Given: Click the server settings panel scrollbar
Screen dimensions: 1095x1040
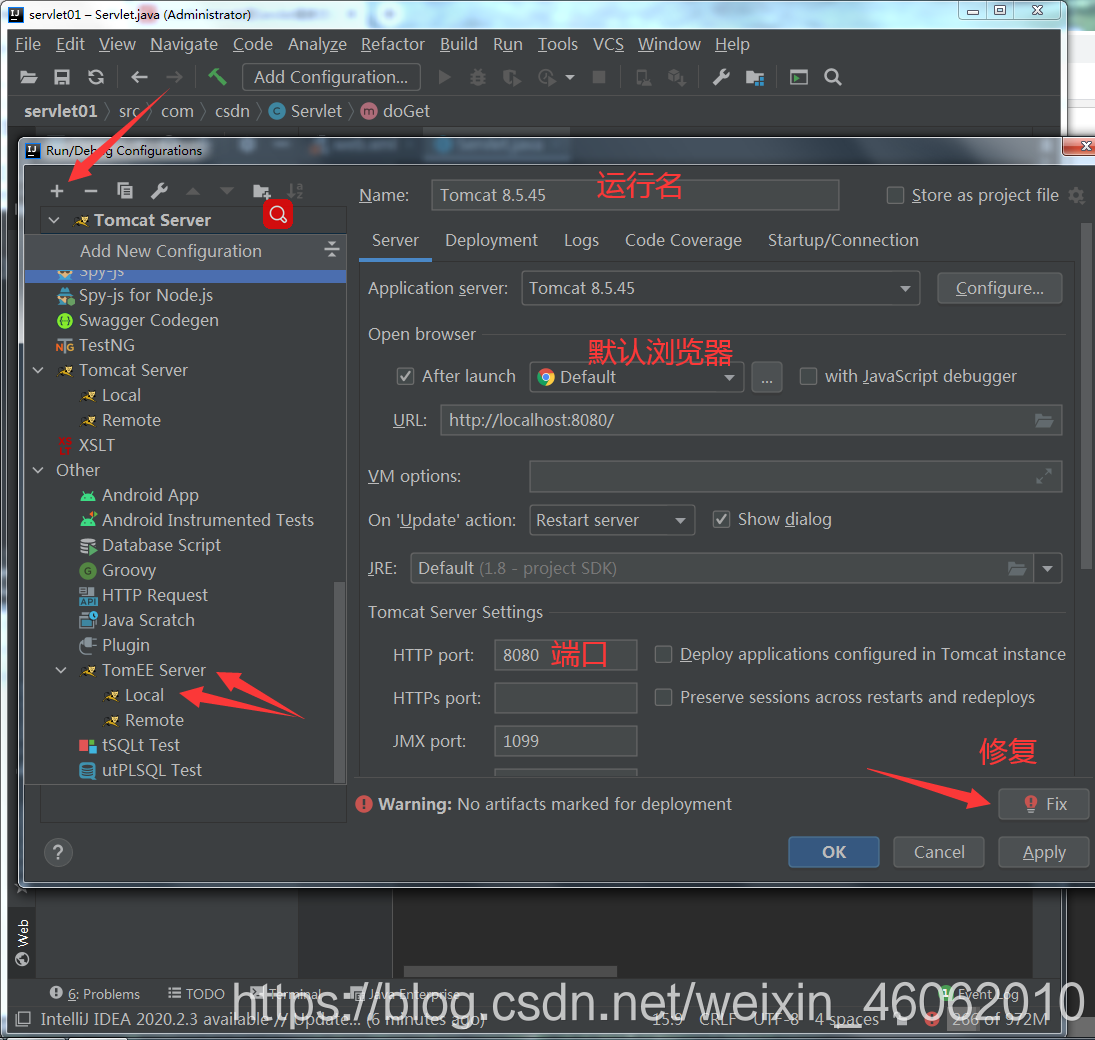Looking at the screenshot, I should pos(1086,395).
